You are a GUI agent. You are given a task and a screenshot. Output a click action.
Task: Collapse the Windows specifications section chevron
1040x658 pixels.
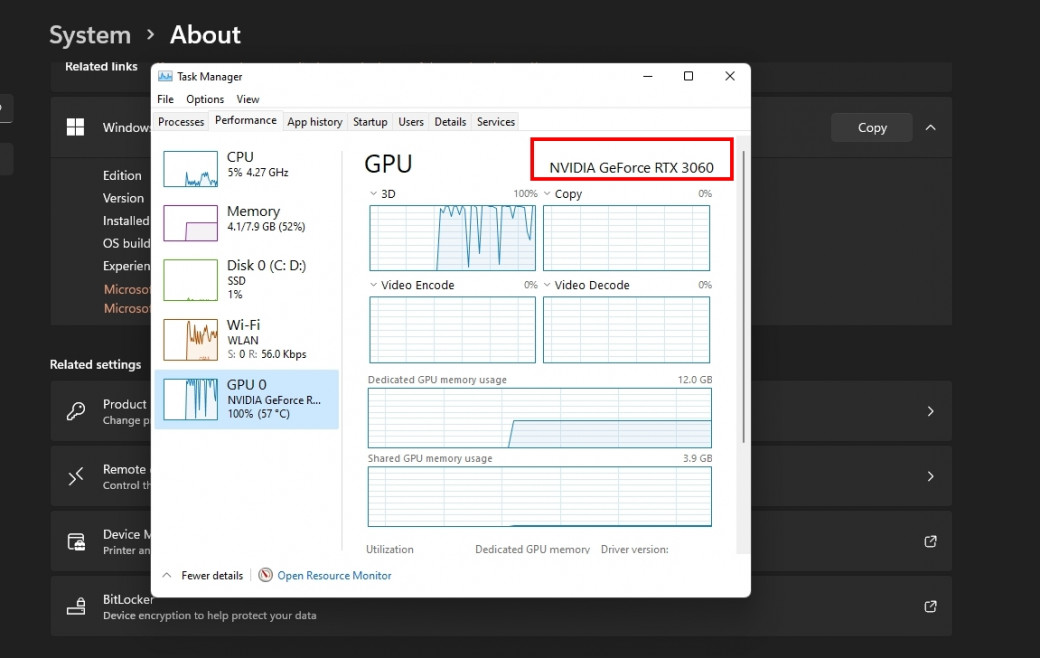[930, 127]
